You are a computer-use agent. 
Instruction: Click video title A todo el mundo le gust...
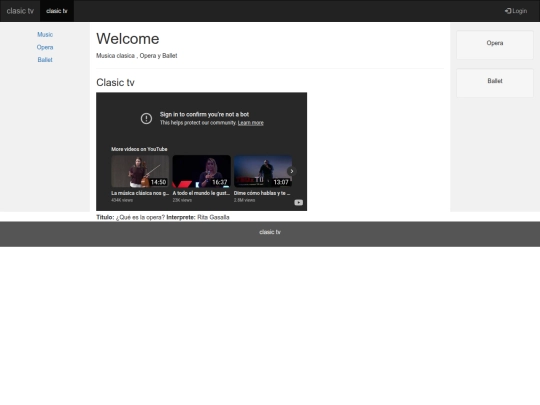pos(201,193)
